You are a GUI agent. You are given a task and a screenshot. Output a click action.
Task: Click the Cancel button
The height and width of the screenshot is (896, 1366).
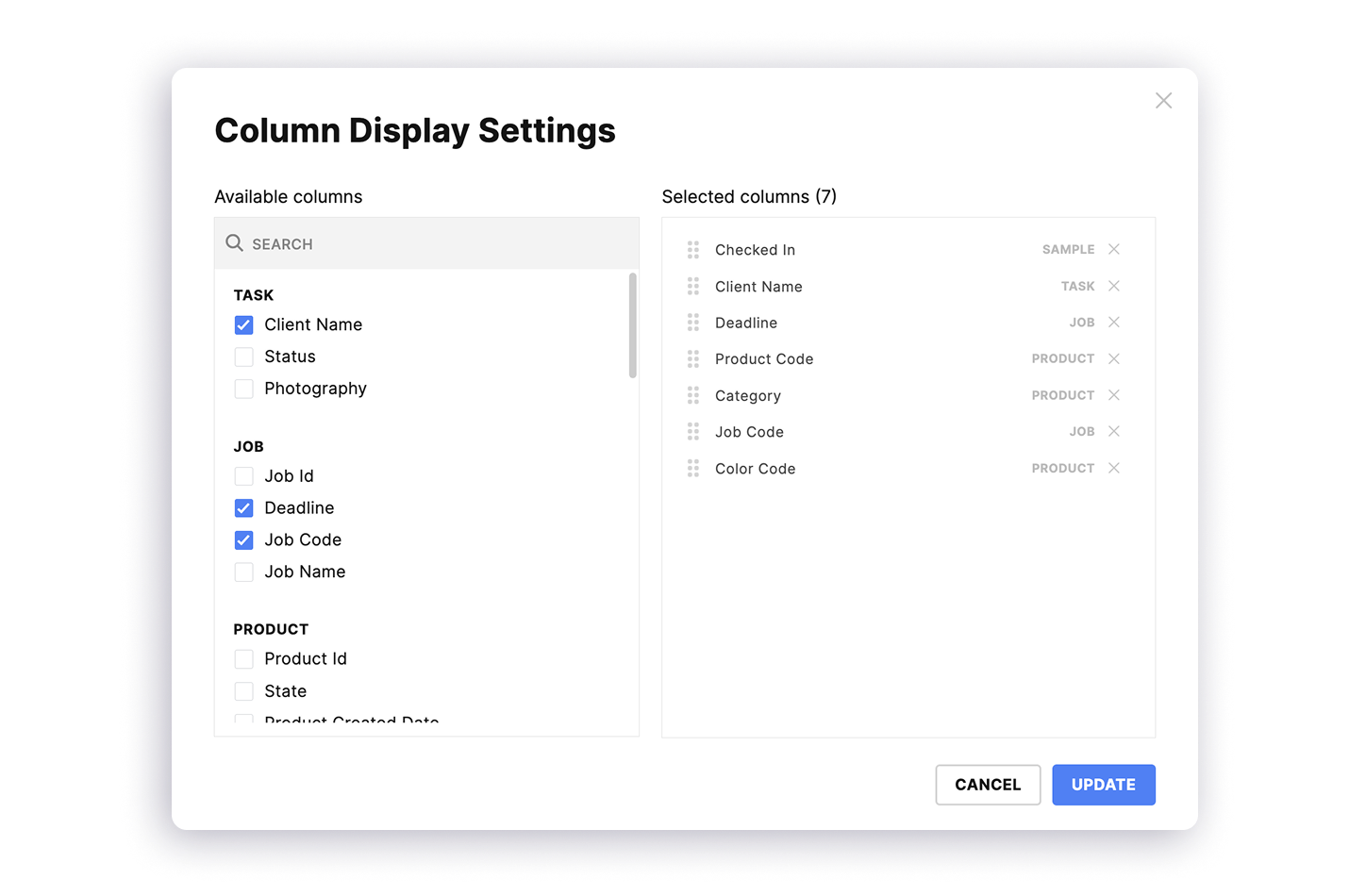coord(988,785)
